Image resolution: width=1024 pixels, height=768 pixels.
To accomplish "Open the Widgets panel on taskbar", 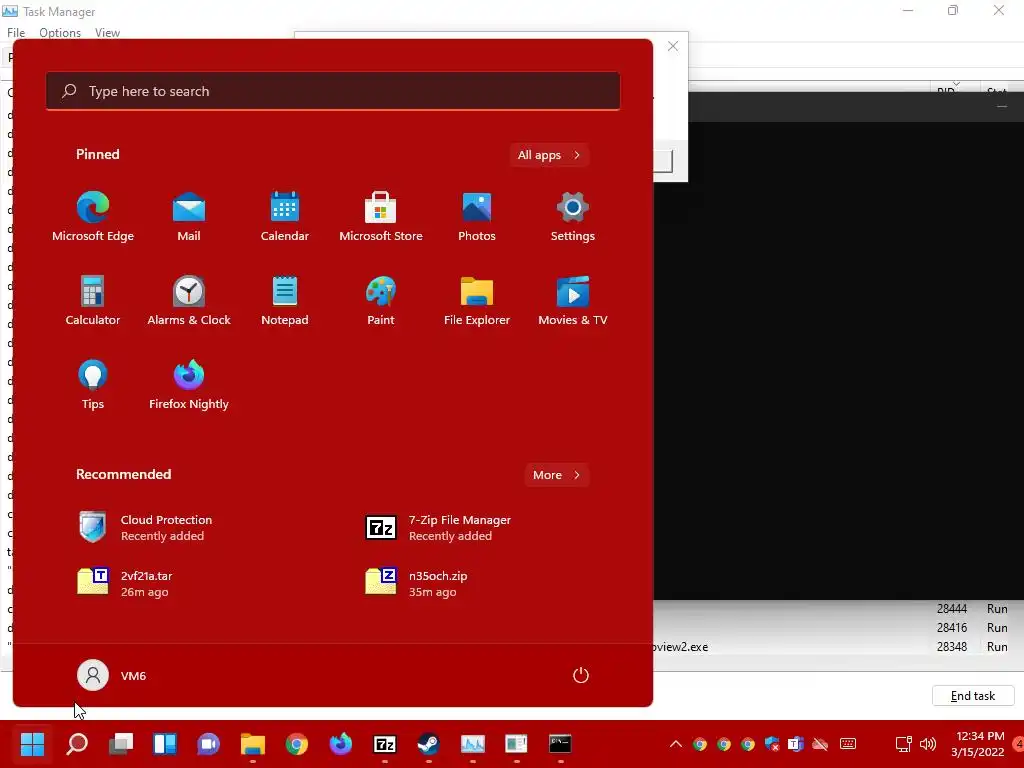I will coord(165,744).
